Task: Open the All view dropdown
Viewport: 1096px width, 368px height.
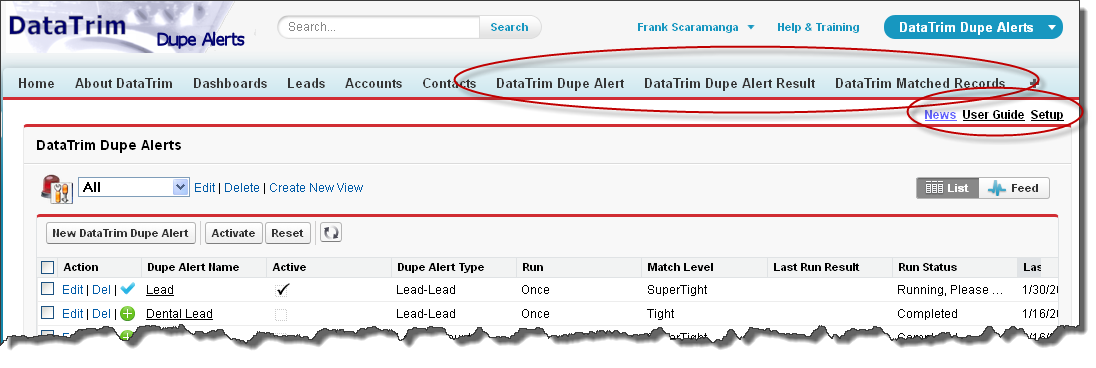Action: 134,187
